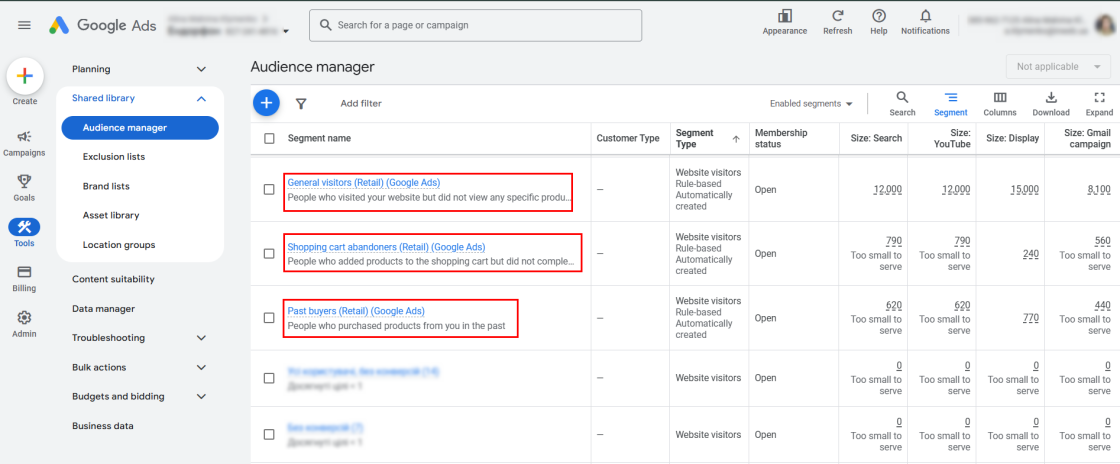Open Content suitability
Image resolution: width=1120 pixels, height=464 pixels.
(x=113, y=279)
